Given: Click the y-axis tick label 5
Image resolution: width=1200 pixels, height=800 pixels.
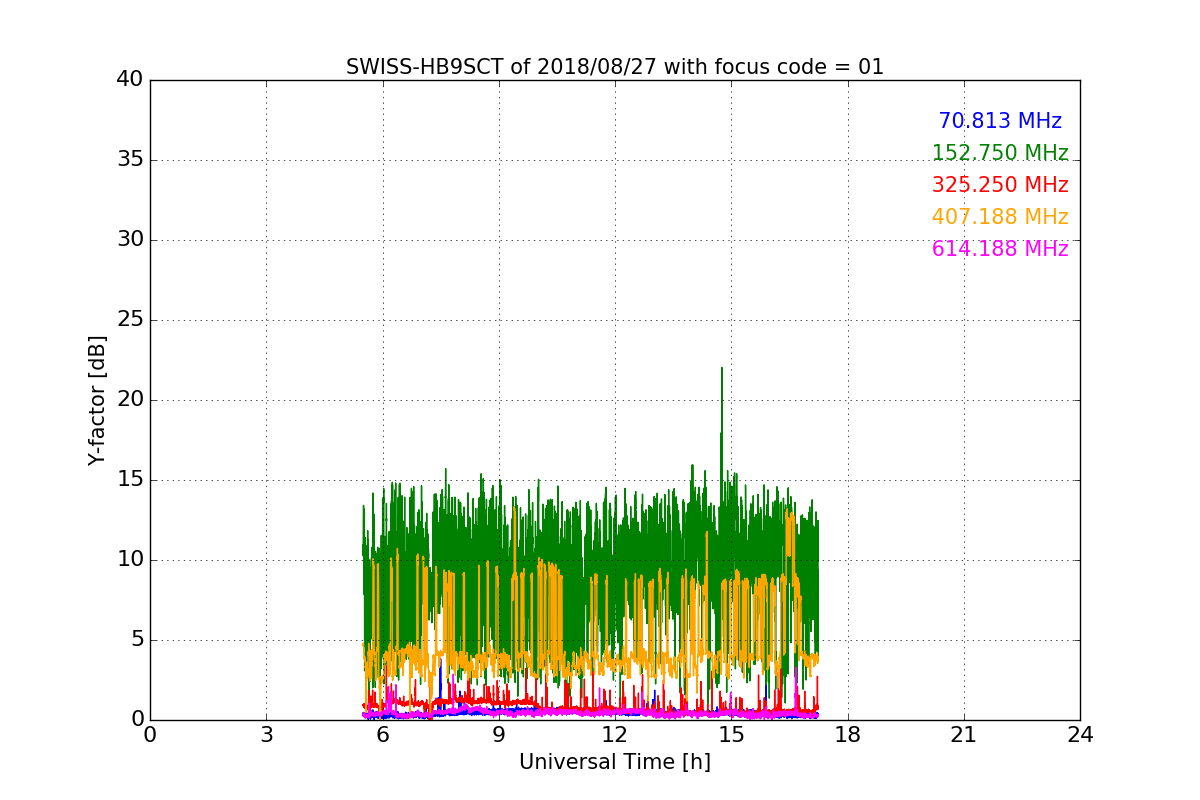Looking at the screenshot, I should (x=137, y=640).
